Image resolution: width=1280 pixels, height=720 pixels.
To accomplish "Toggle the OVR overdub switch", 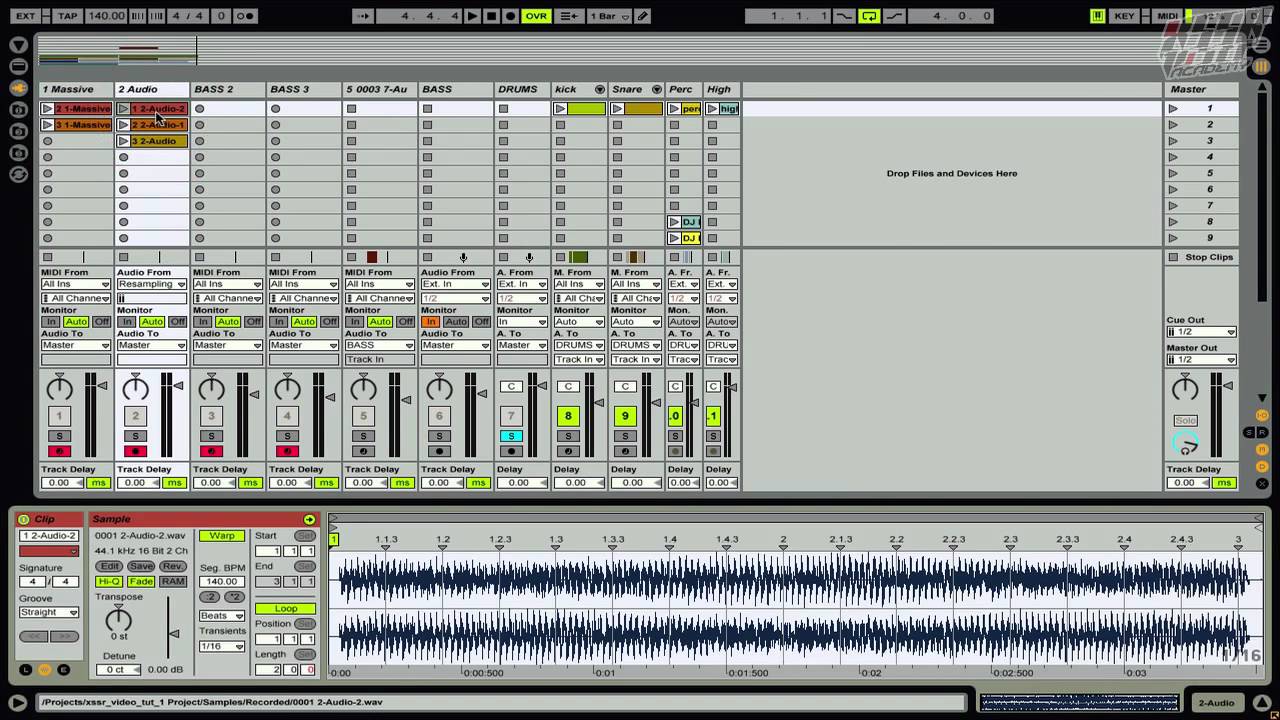I will click(536, 16).
